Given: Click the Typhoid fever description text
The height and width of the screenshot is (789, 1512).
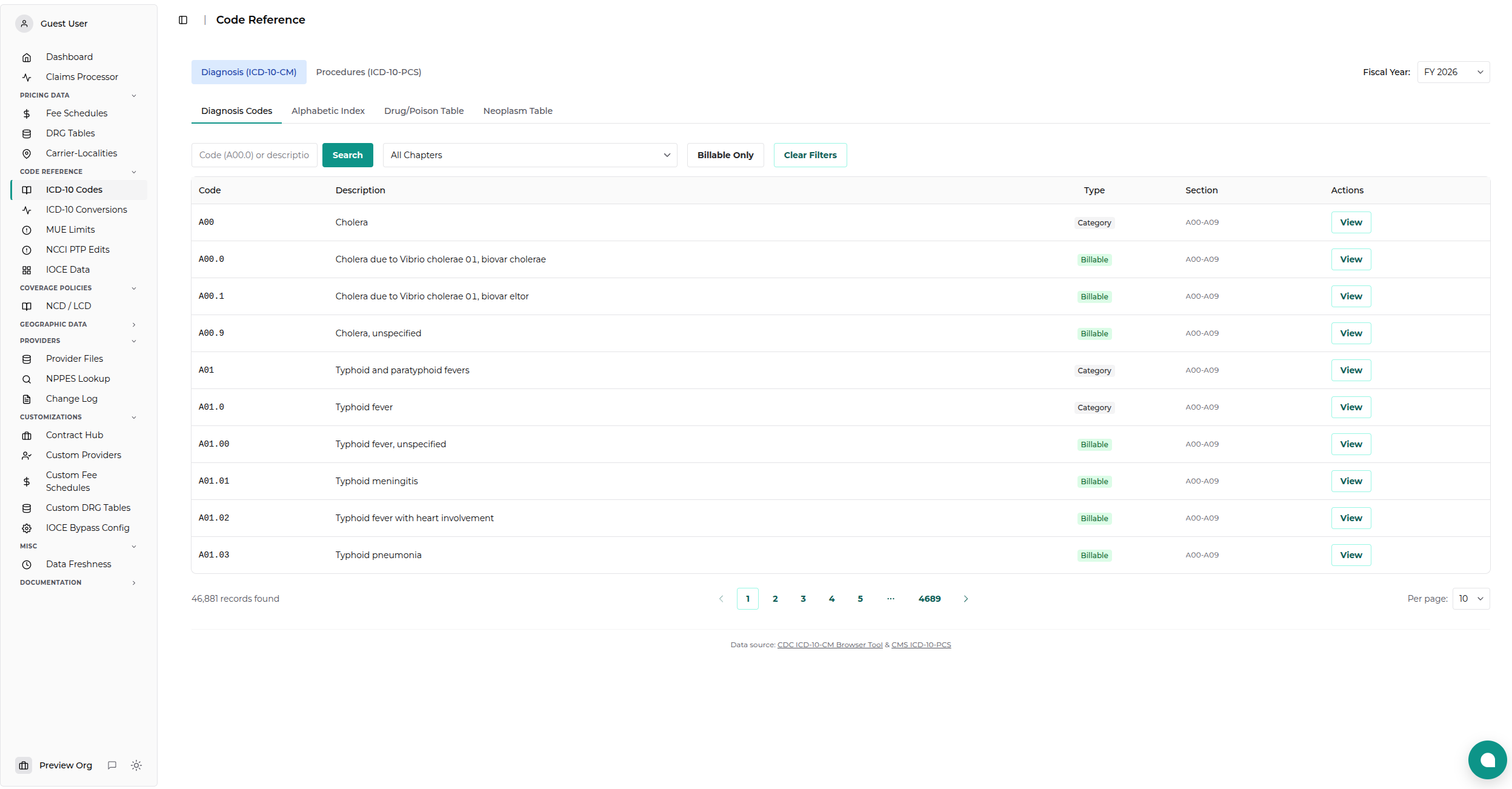Looking at the screenshot, I should click(364, 407).
